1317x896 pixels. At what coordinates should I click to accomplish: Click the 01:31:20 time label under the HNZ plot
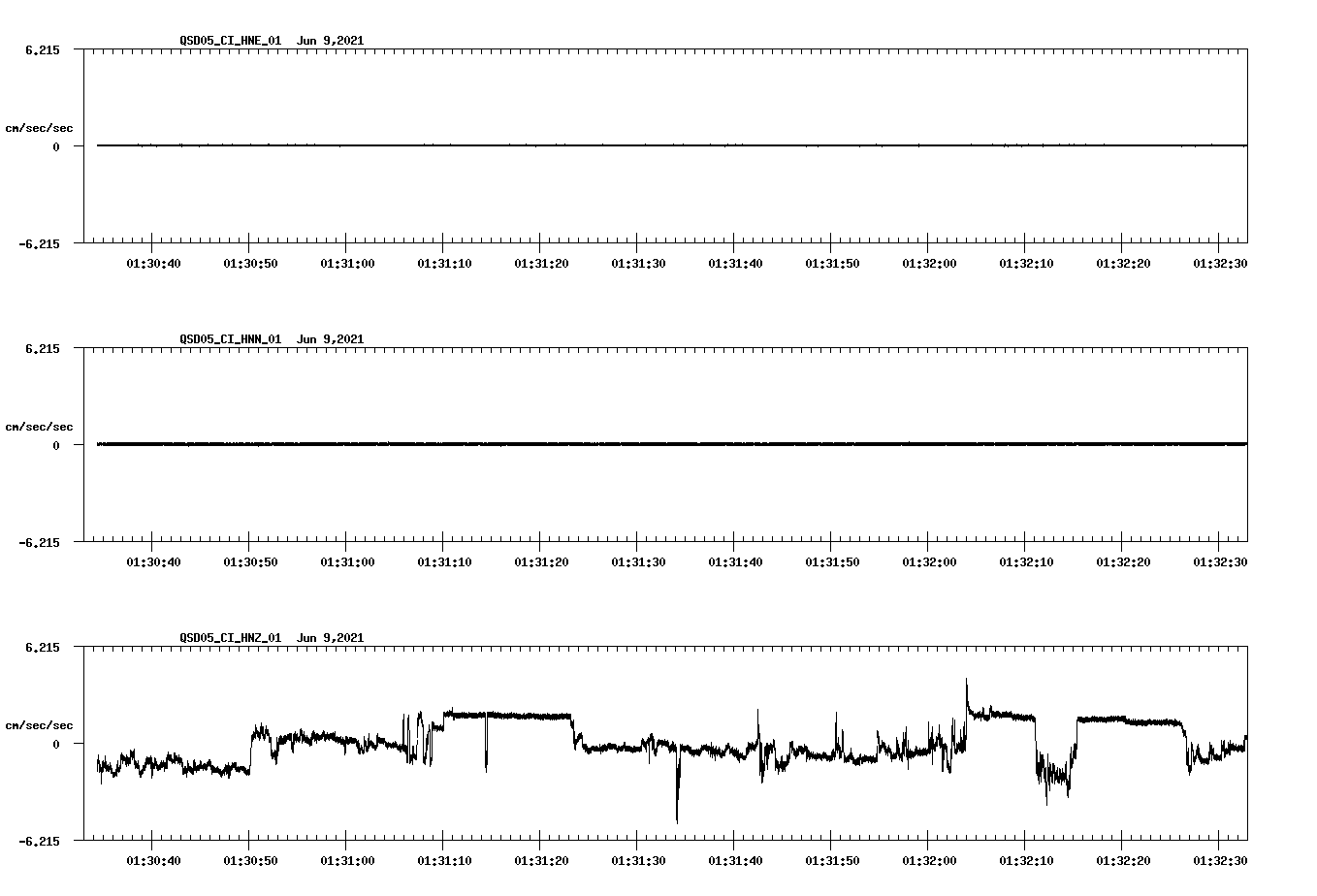point(541,861)
